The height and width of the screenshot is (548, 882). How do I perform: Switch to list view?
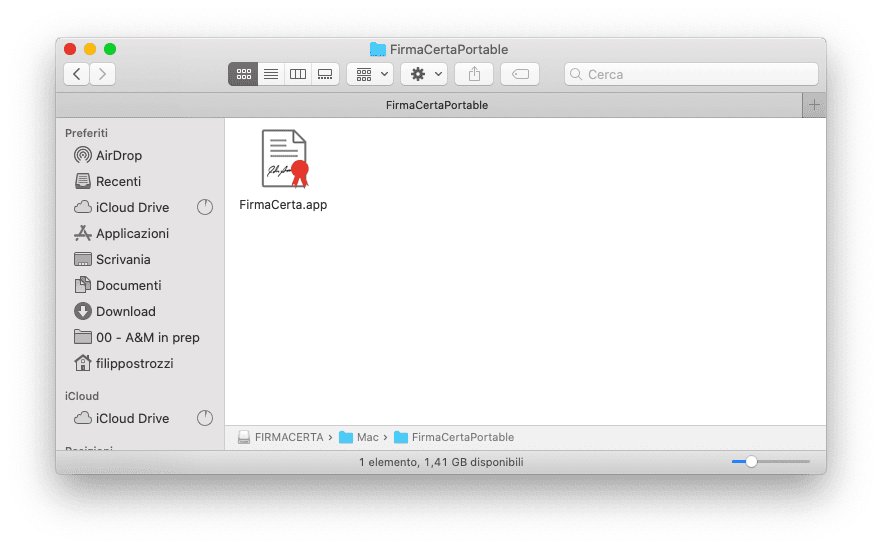tap(271, 74)
